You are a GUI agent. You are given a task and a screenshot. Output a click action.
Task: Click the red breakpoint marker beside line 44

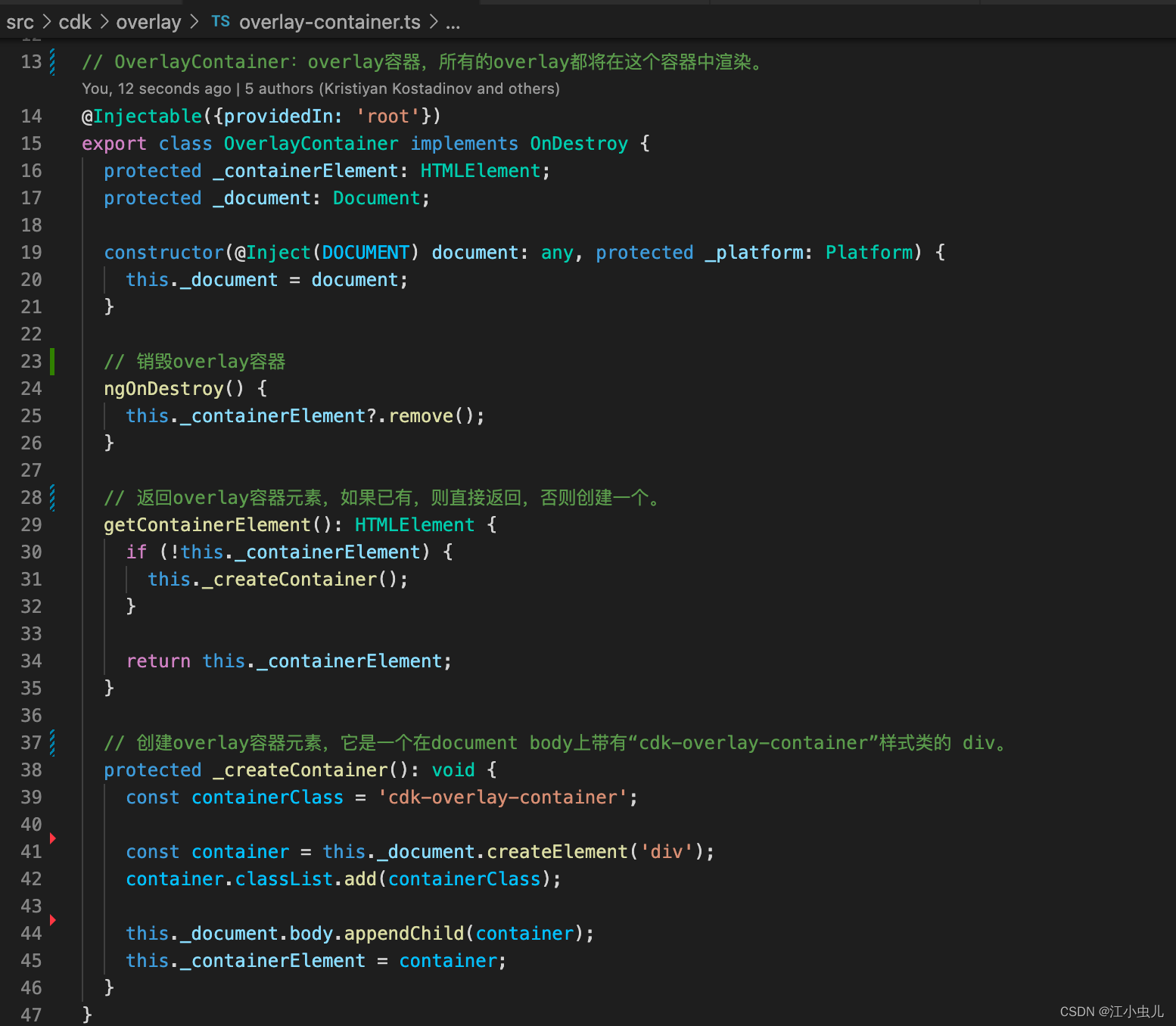click(x=52, y=919)
